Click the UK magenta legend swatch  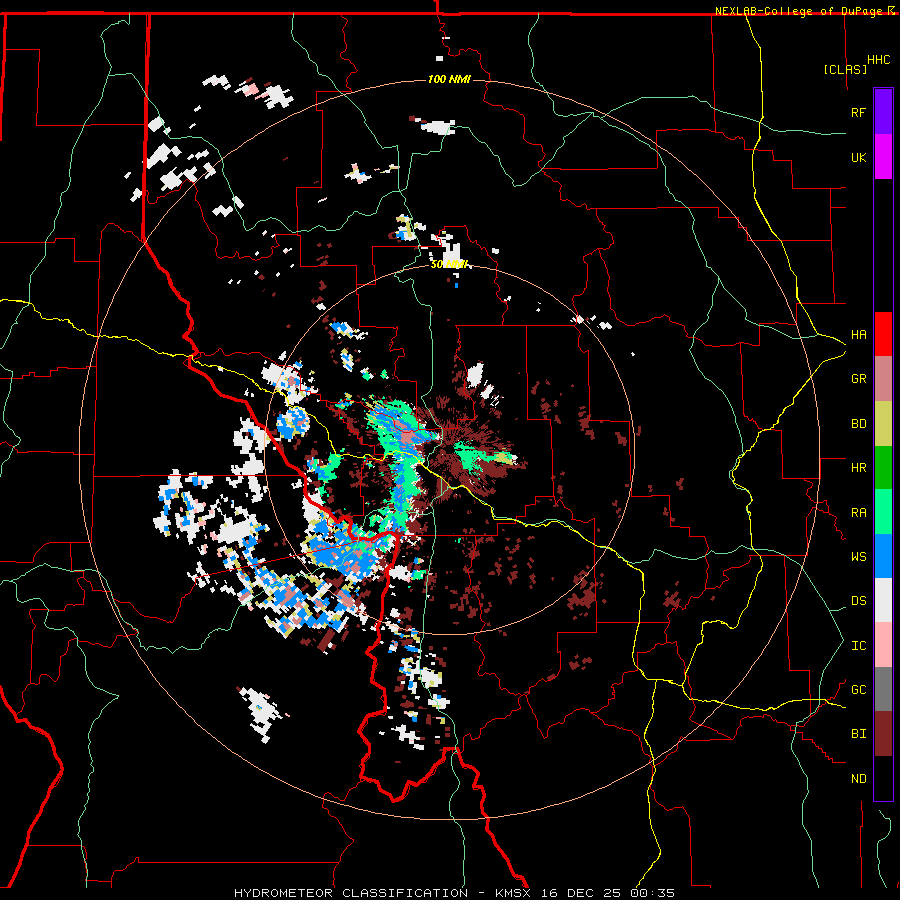[883, 157]
